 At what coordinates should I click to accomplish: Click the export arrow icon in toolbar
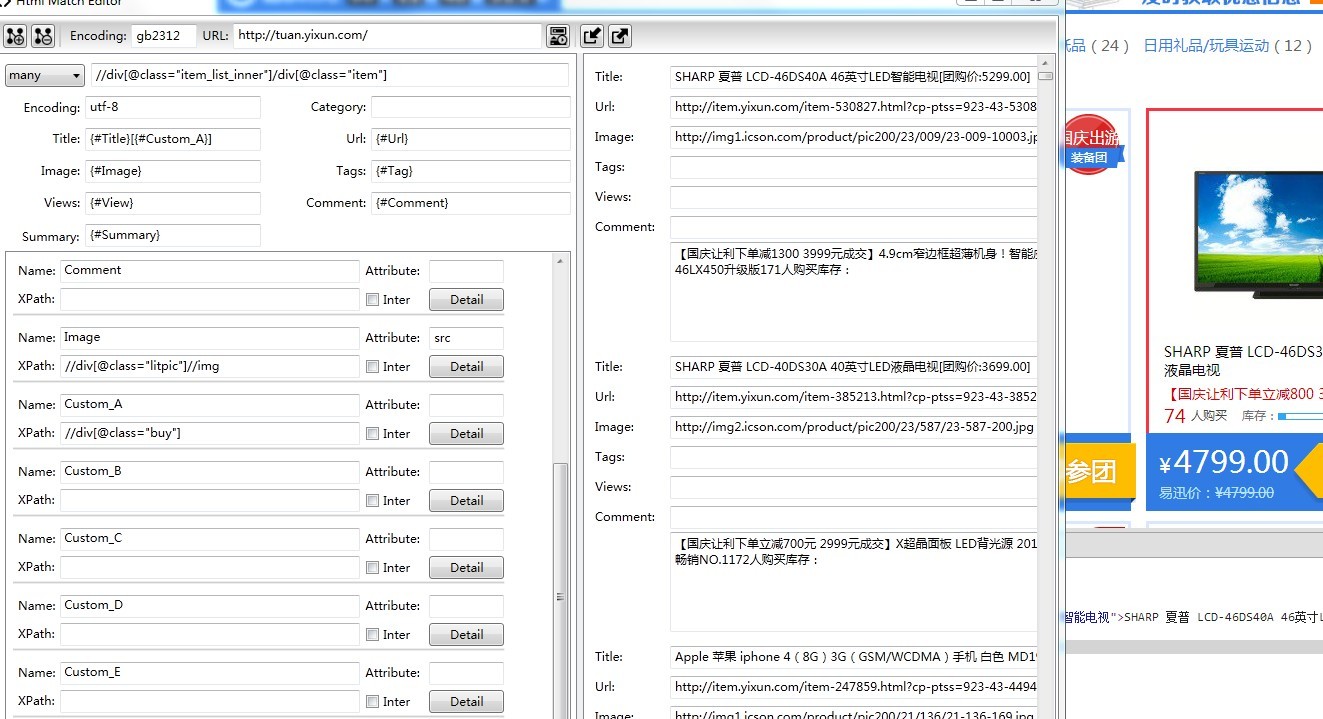click(620, 36)
